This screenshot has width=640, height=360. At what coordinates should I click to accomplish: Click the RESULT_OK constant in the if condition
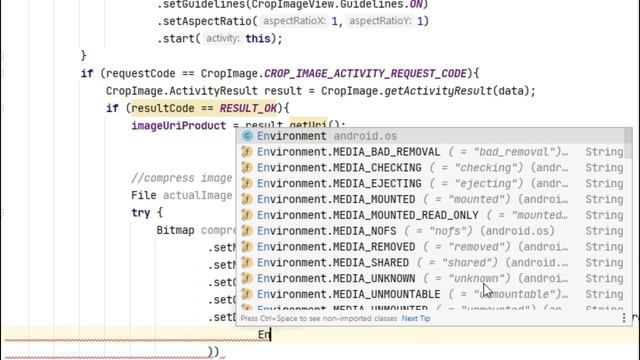tap(248, 109)
